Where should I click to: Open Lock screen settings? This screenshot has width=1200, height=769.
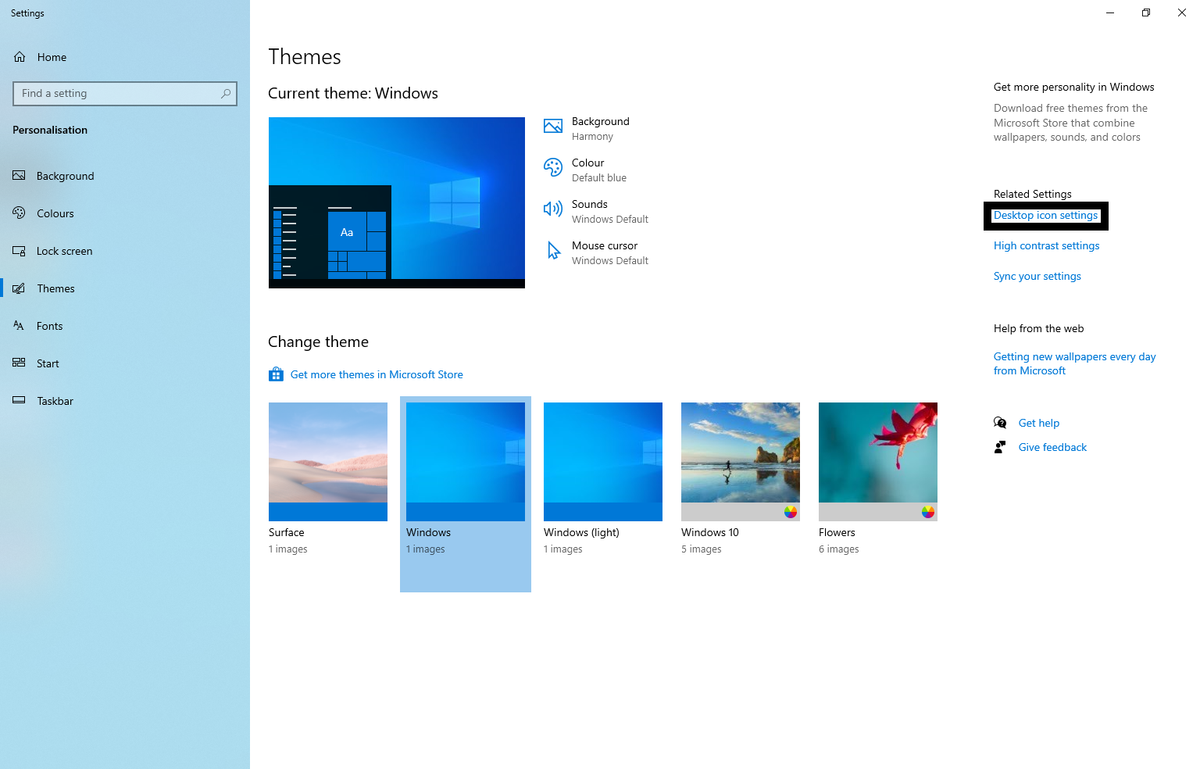tap(64, 250)
